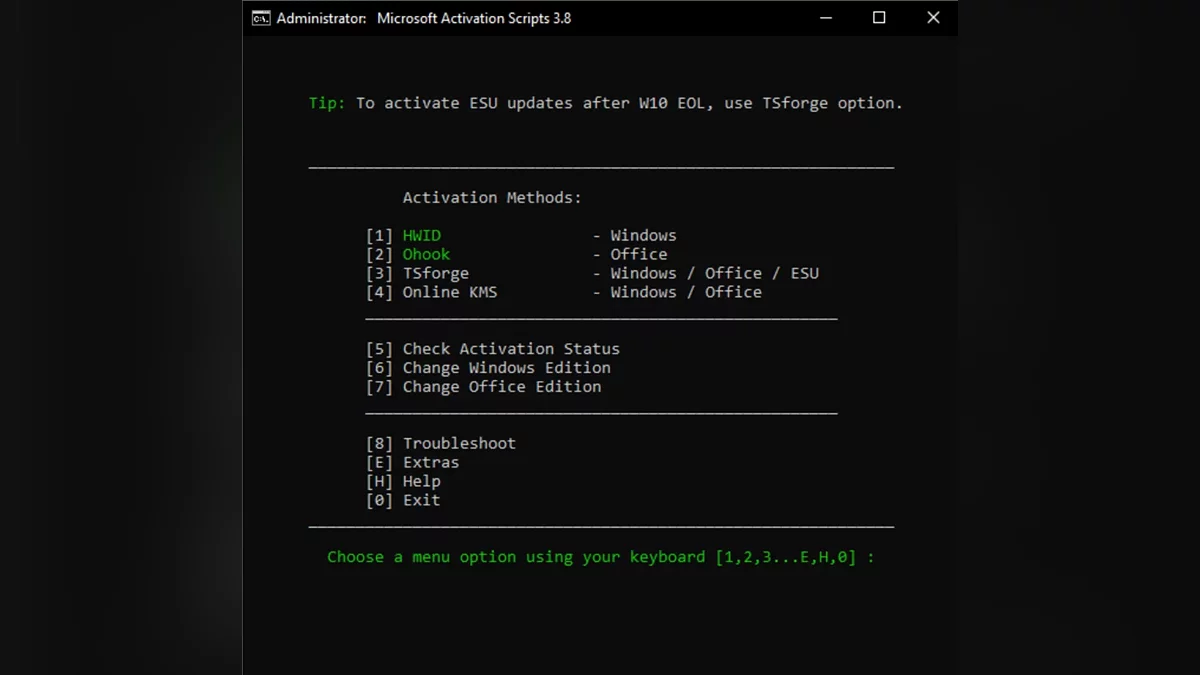
Task: Maximize the console window
Action: point(879,18)
